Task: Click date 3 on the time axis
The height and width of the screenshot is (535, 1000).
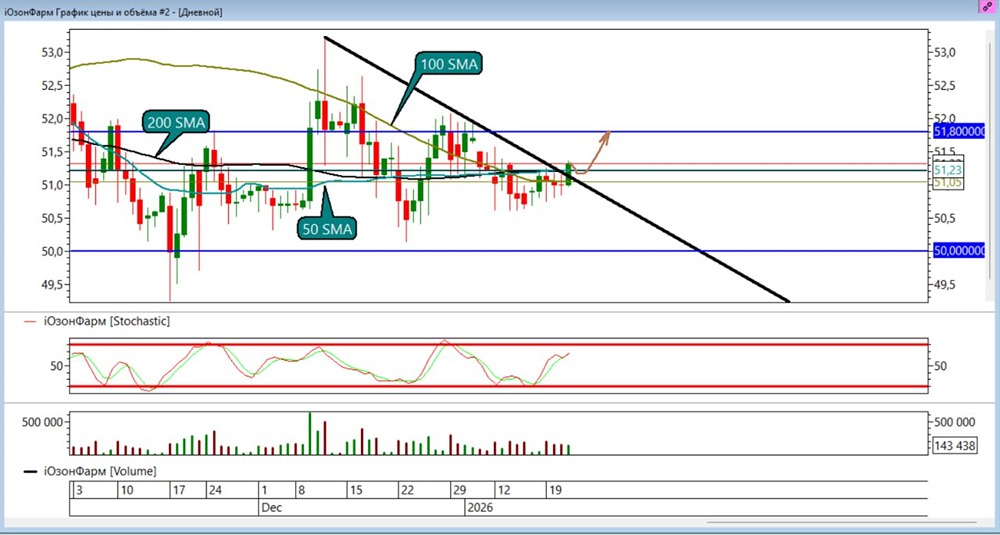Action: coord(79,490)
